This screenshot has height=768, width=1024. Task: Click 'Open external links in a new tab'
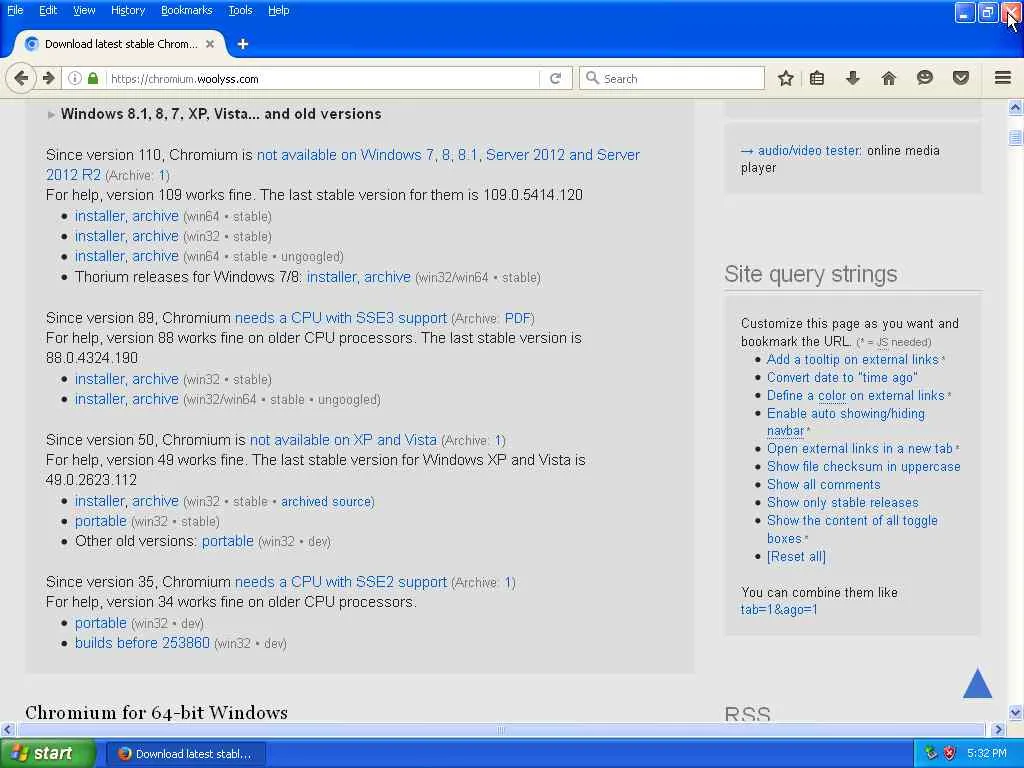pyautogui.click(x=859, y=449)
